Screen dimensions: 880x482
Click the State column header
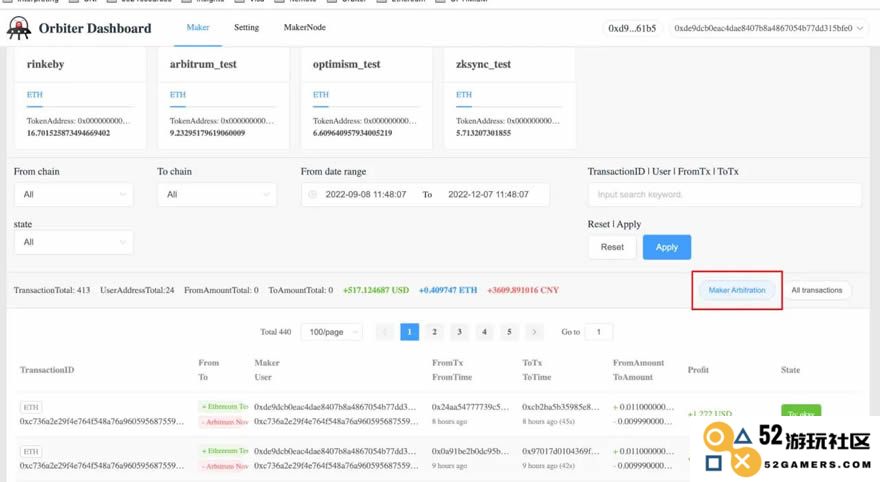pyautogui.click(x=790, y=370)
